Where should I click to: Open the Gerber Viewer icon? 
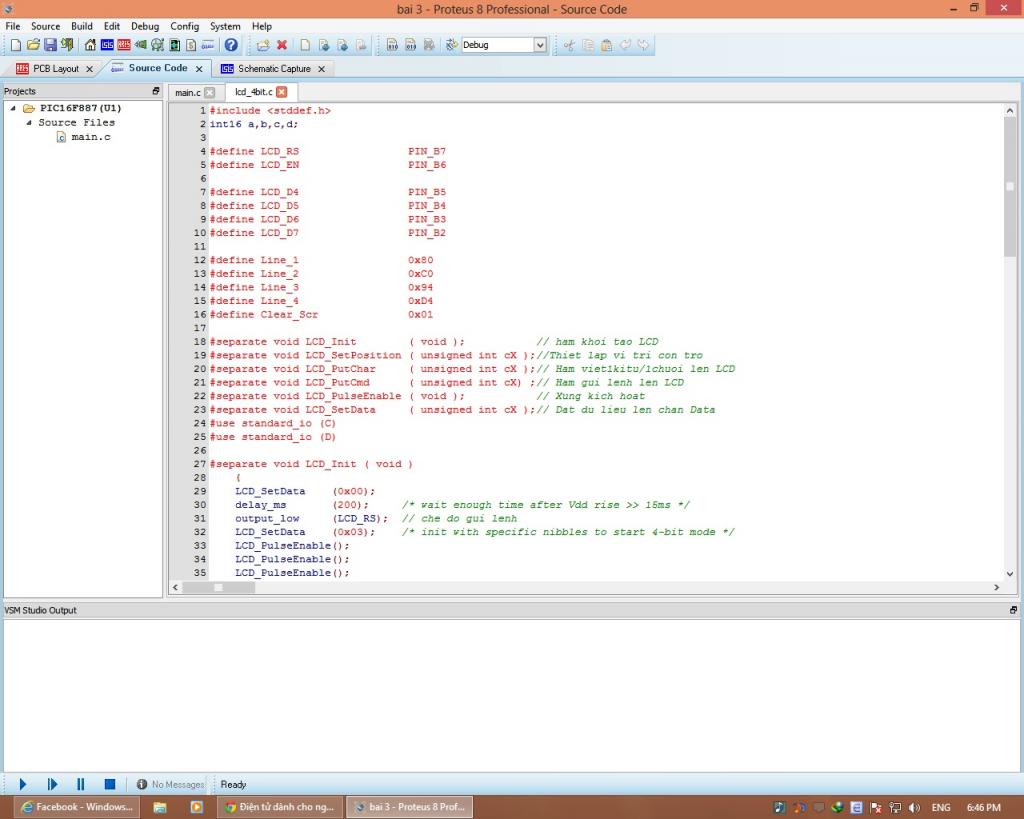click(157, 45)
